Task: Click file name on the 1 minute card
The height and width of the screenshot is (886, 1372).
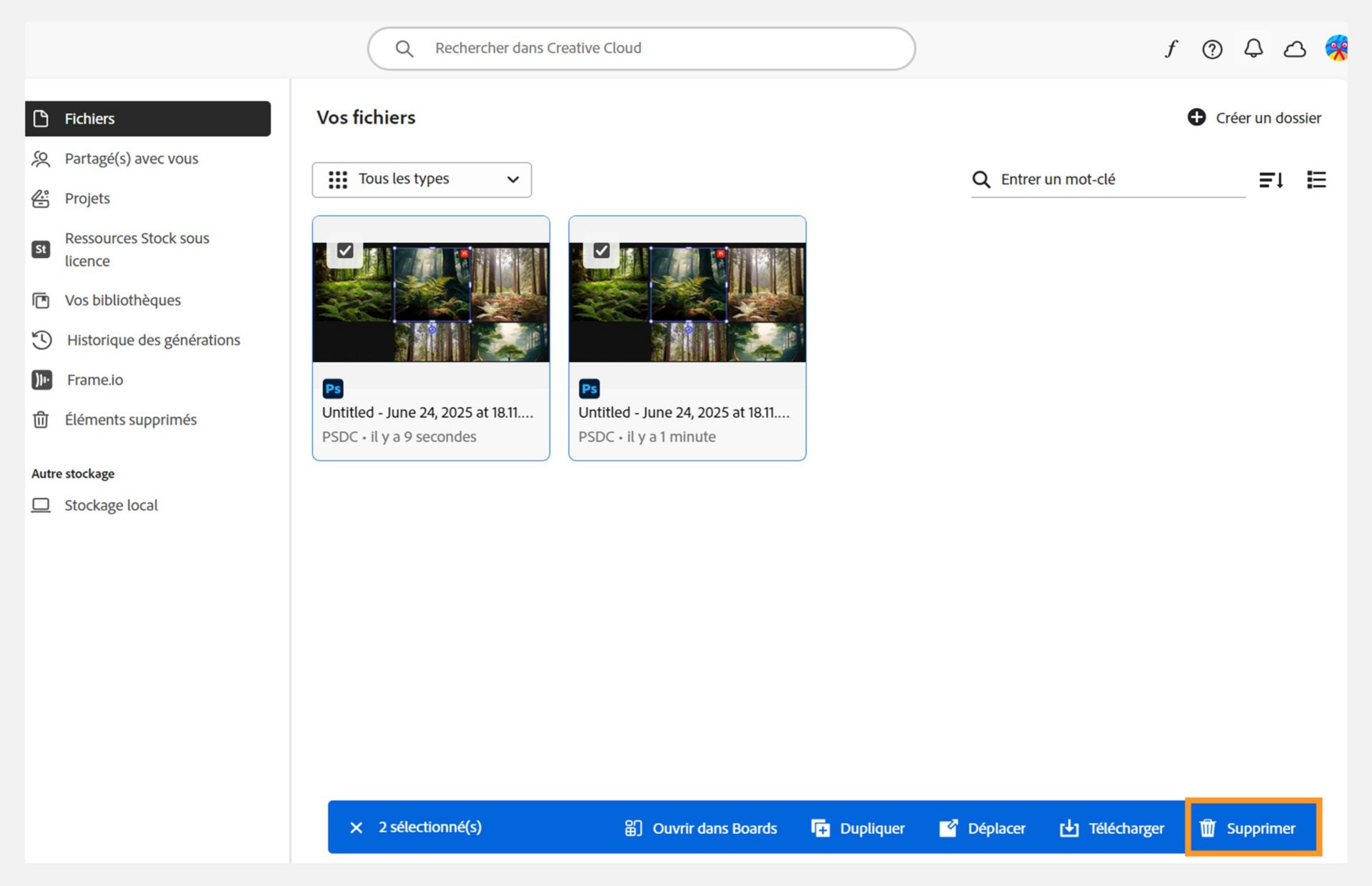Action: [x=684, y=412]
